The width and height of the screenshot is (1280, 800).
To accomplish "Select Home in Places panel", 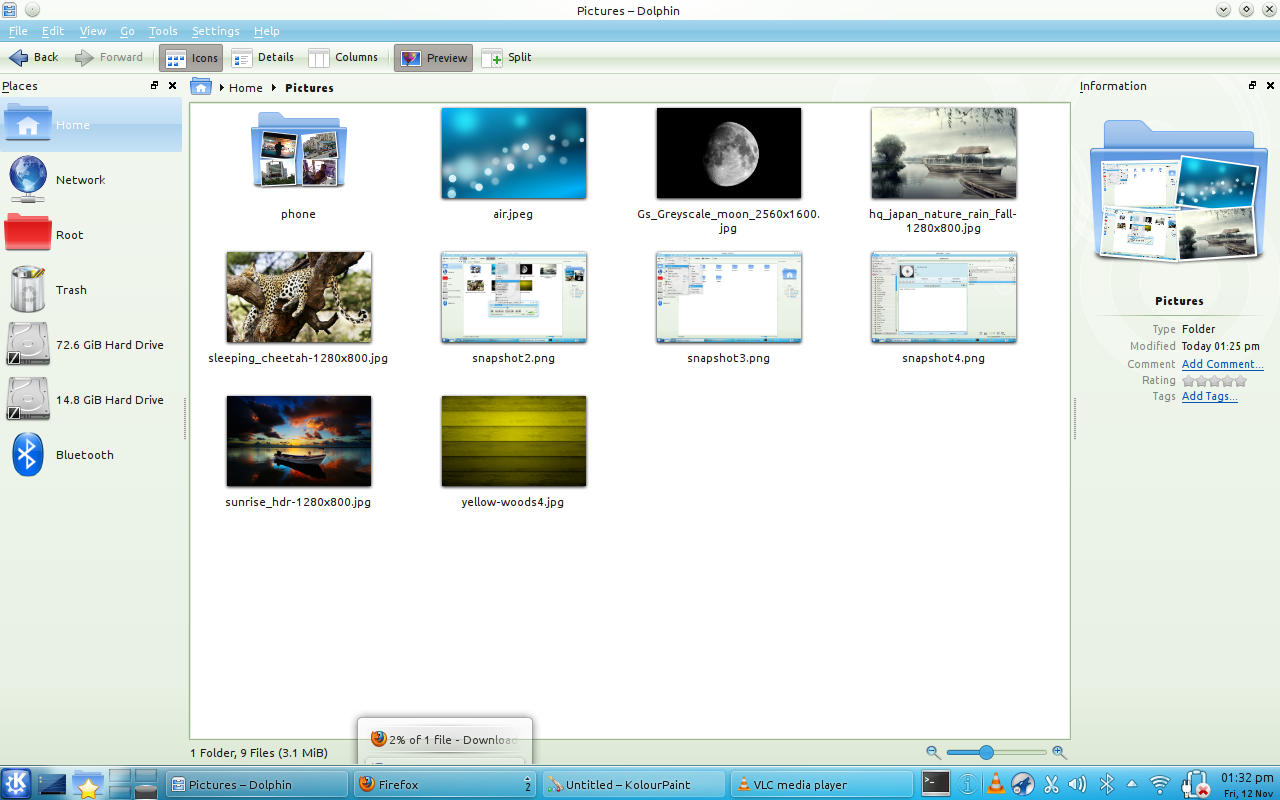I will pos(91,125).
